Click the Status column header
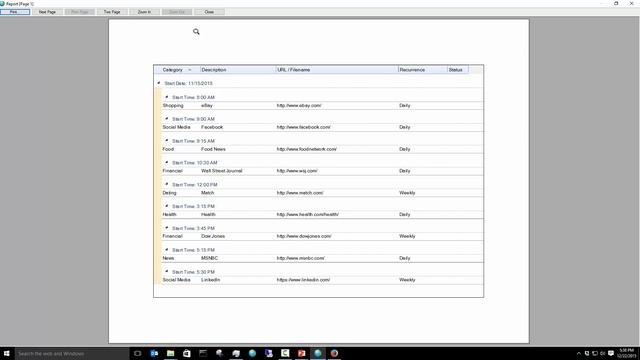The width and height of the screenshot is (640, 360). coord(458,70)
